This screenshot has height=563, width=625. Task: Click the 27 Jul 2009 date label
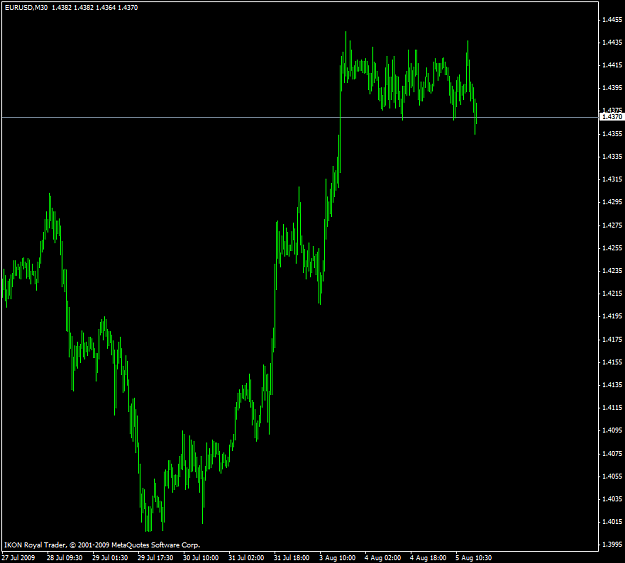click(x=18, y=557)
